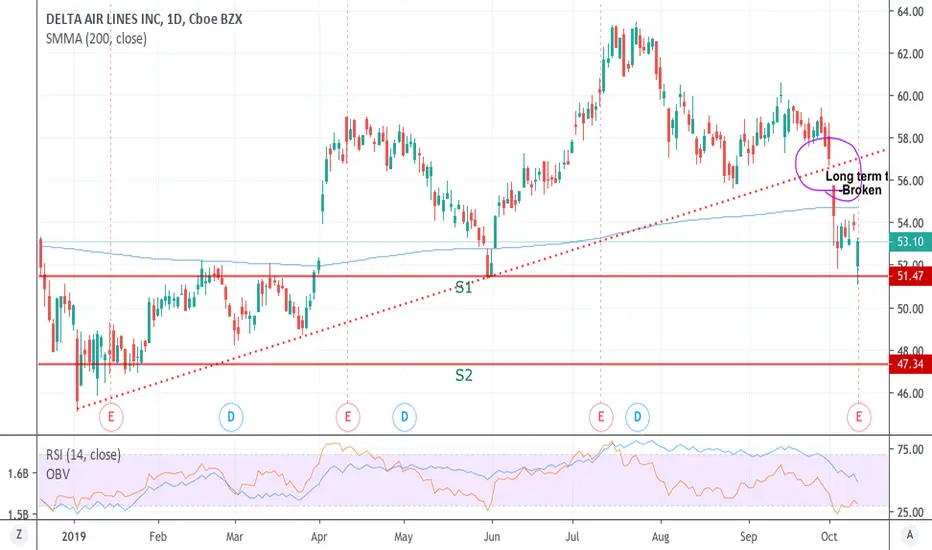Select the S2 support line label
Screen dimensions: 932x550
click(x=464, y=375)
